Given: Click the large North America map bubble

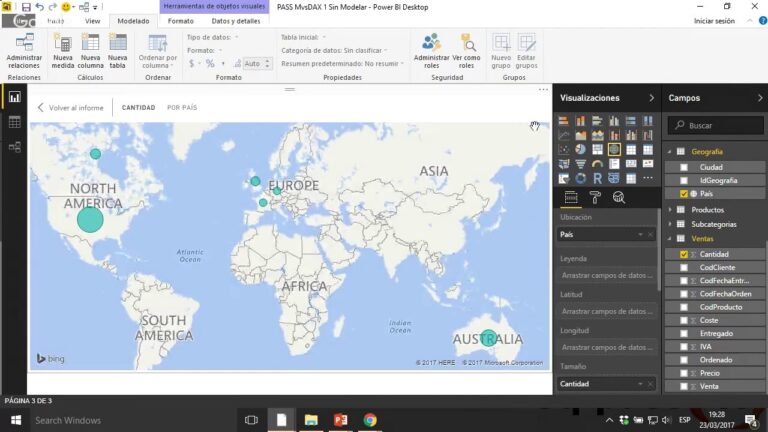Looking at the screenshot, I should (90, 219).
